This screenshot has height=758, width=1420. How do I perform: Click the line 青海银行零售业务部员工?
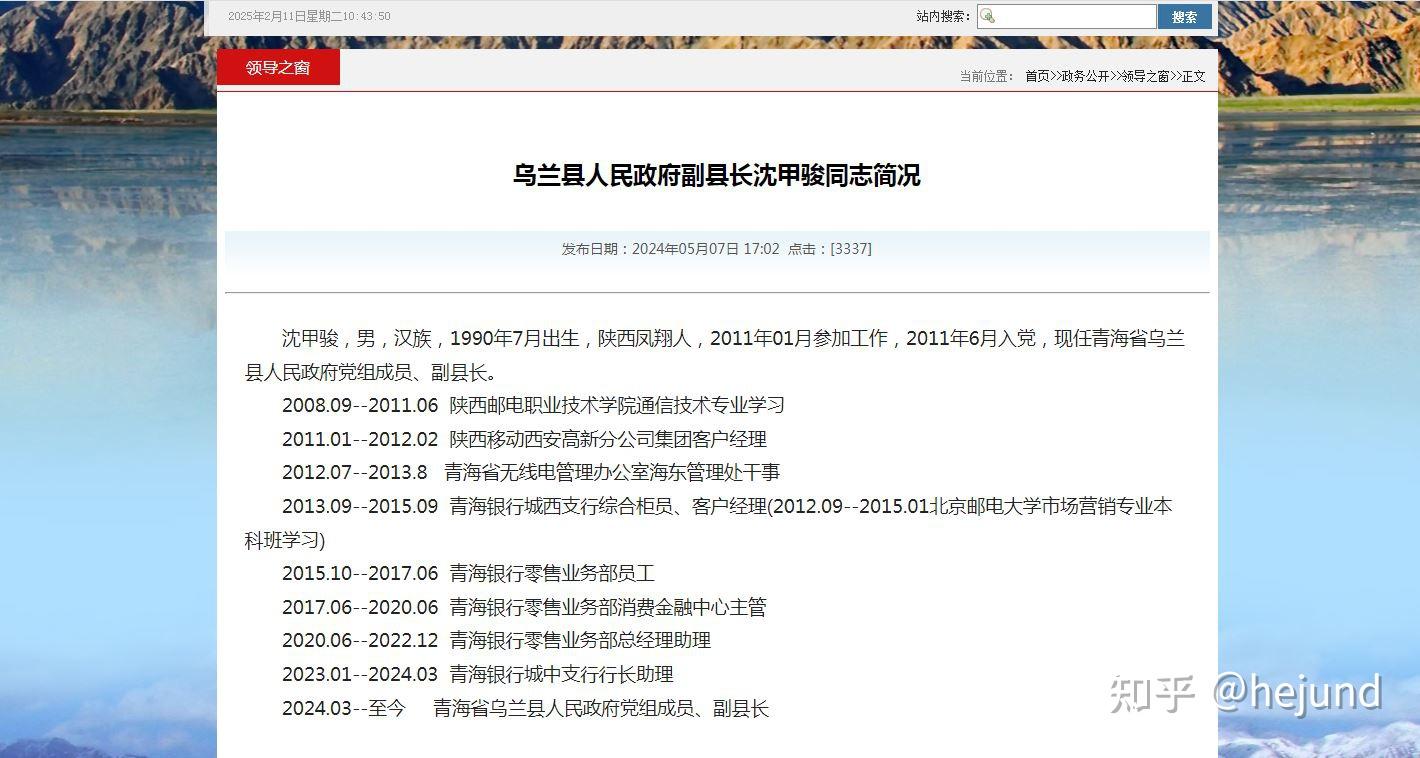tap(552, 574)
